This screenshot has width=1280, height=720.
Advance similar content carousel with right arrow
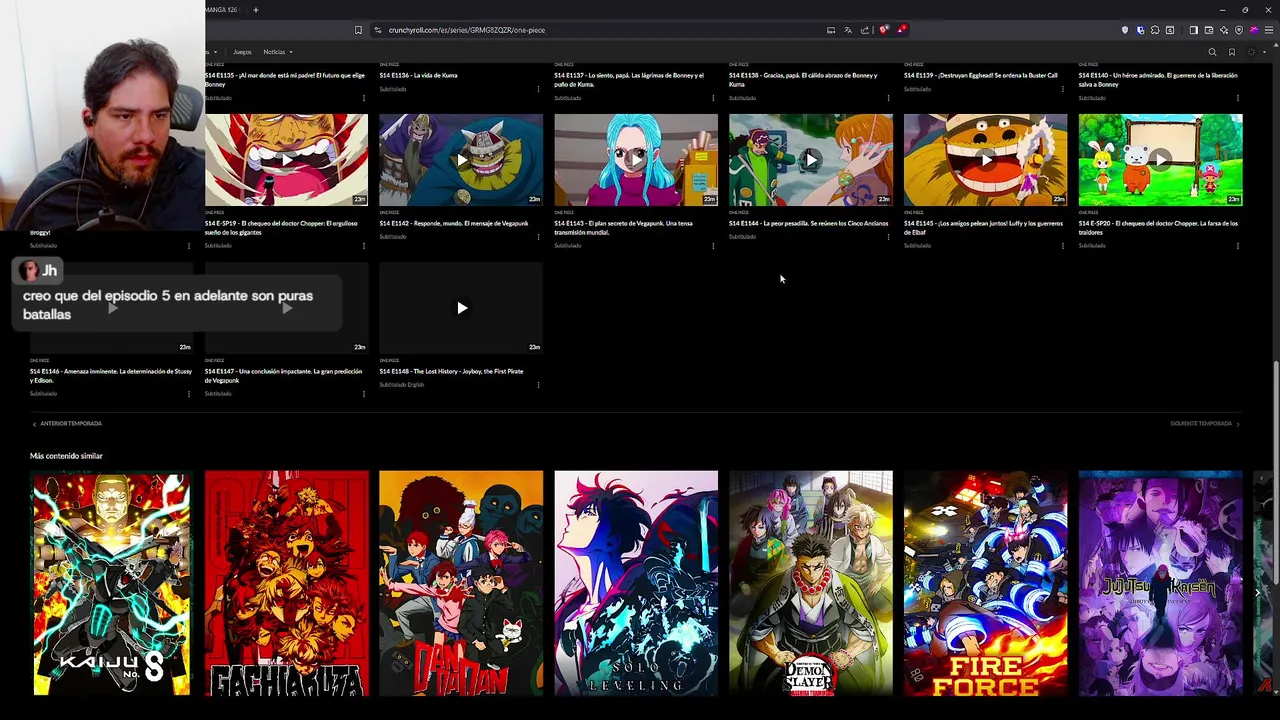click(1257, 592)
